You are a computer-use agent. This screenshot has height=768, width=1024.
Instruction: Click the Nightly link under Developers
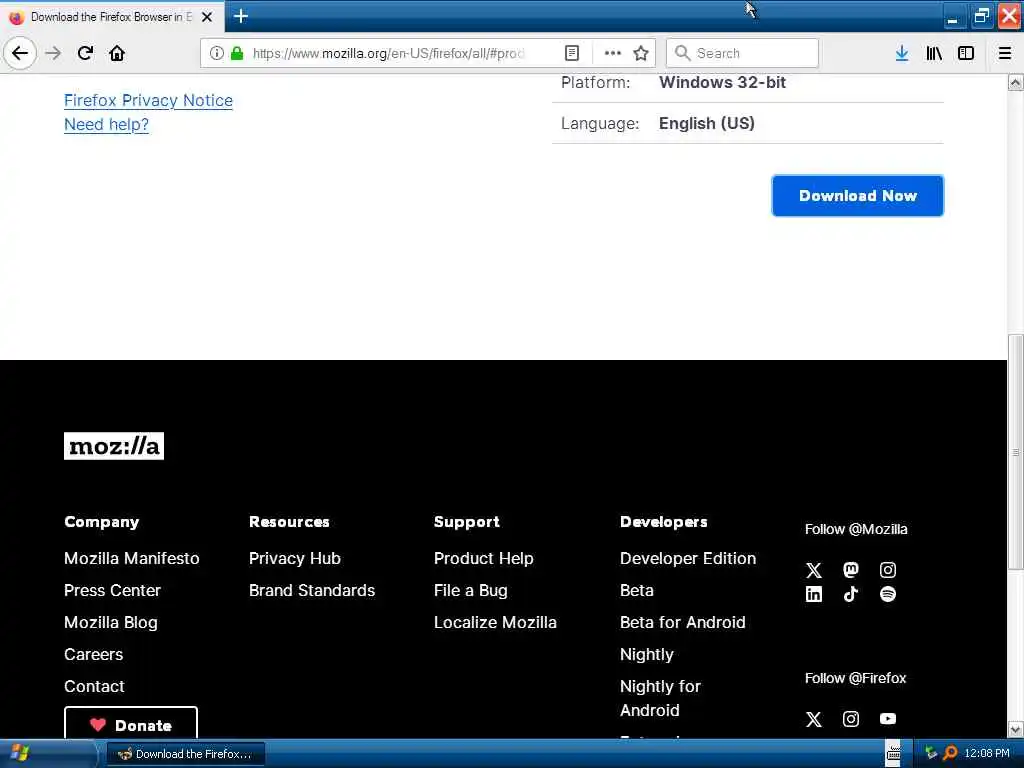point(647,654)
